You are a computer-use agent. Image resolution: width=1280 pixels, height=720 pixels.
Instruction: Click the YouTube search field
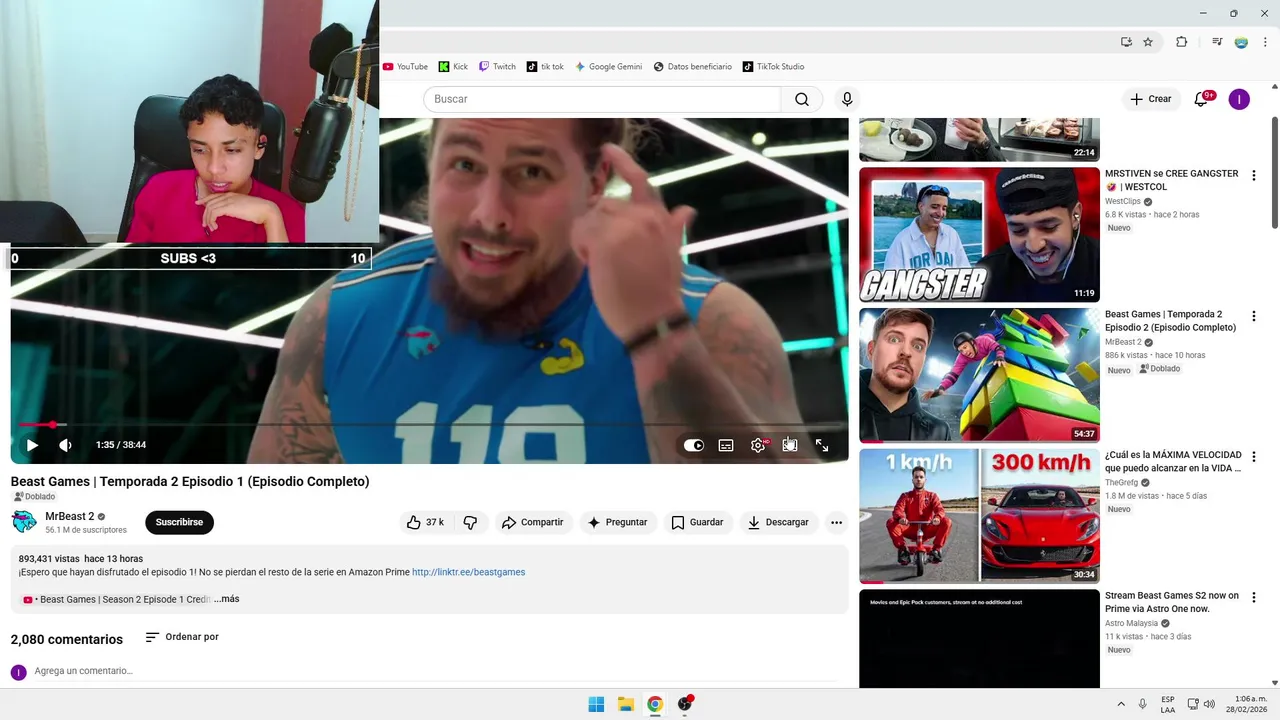tap(602, 99)
